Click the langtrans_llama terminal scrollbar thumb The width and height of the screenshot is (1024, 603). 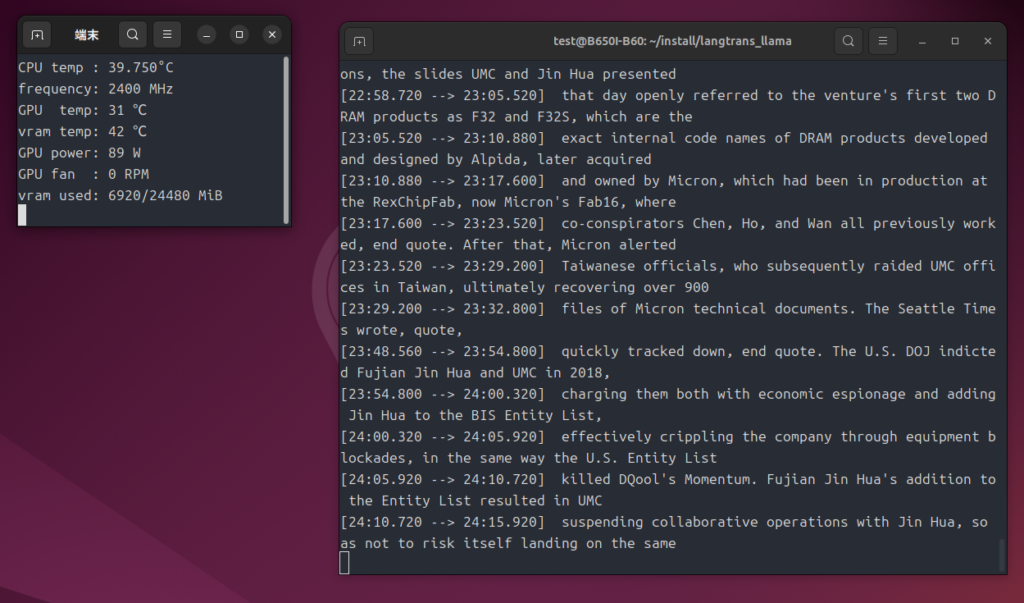(1001, 553)
